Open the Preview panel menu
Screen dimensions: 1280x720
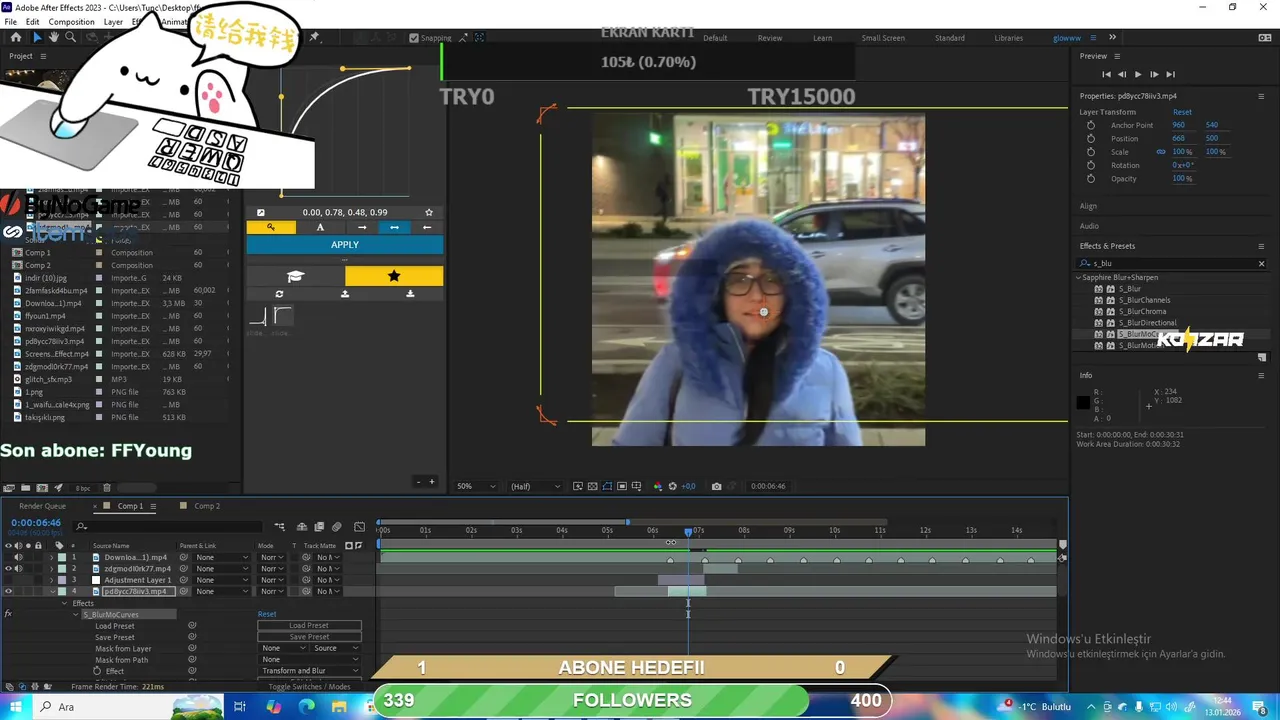[1117, 56]
